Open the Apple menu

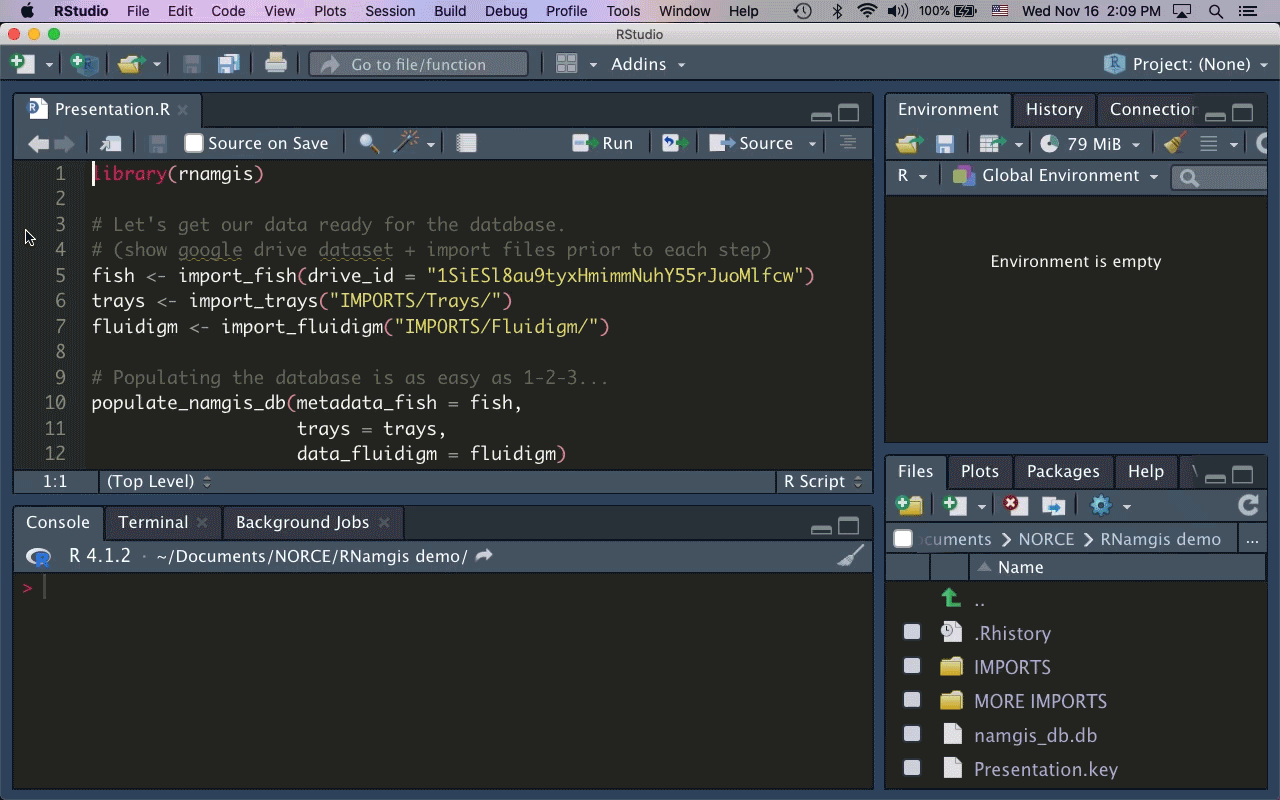[x=27, y=11]
